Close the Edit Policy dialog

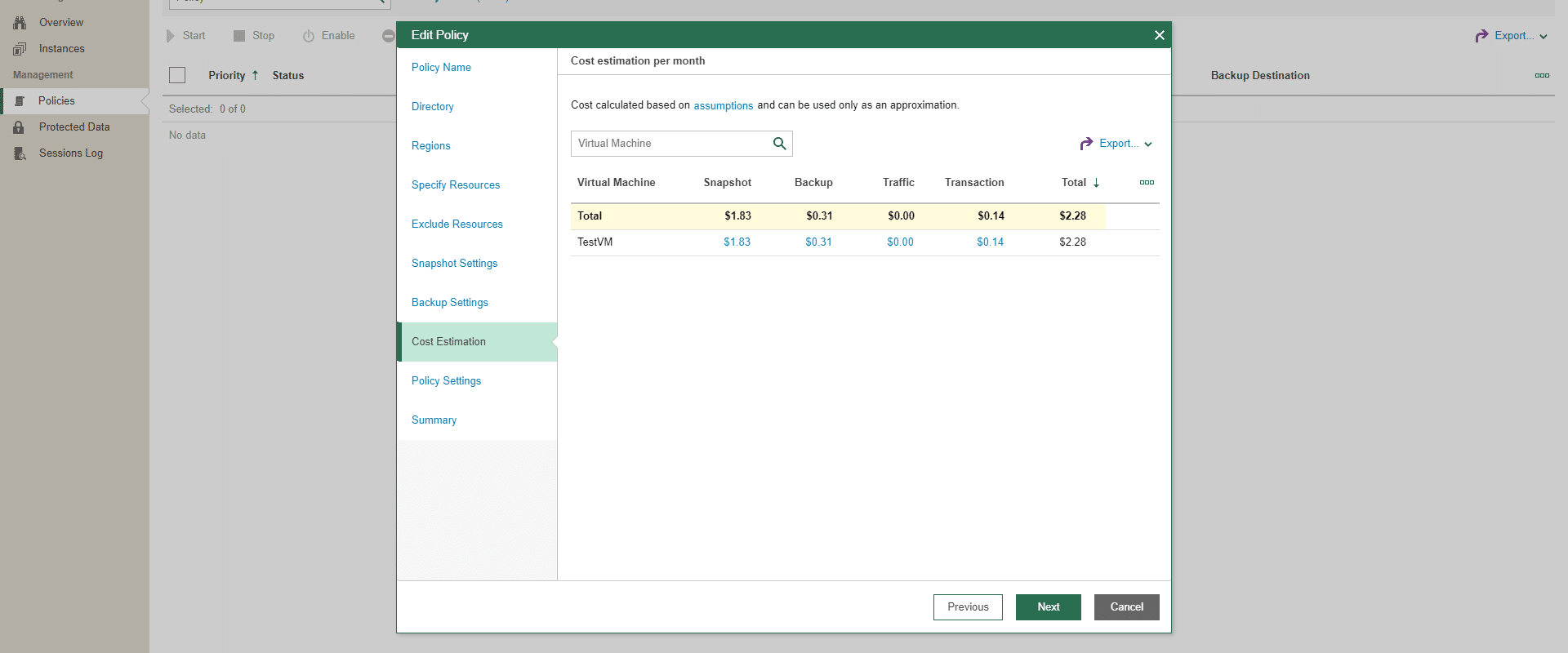[x=1159, y=35]
